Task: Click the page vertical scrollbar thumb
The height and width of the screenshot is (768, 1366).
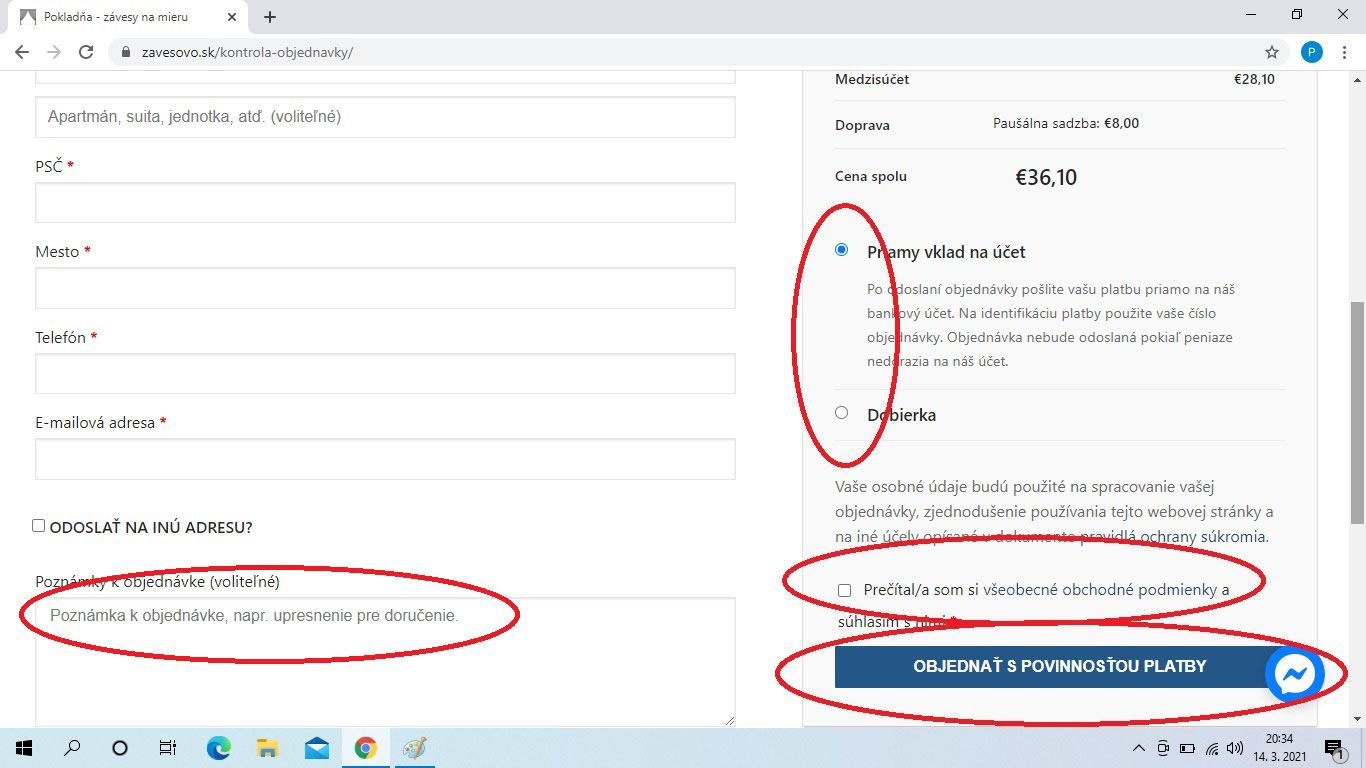Action: (x=1358, y=410)
